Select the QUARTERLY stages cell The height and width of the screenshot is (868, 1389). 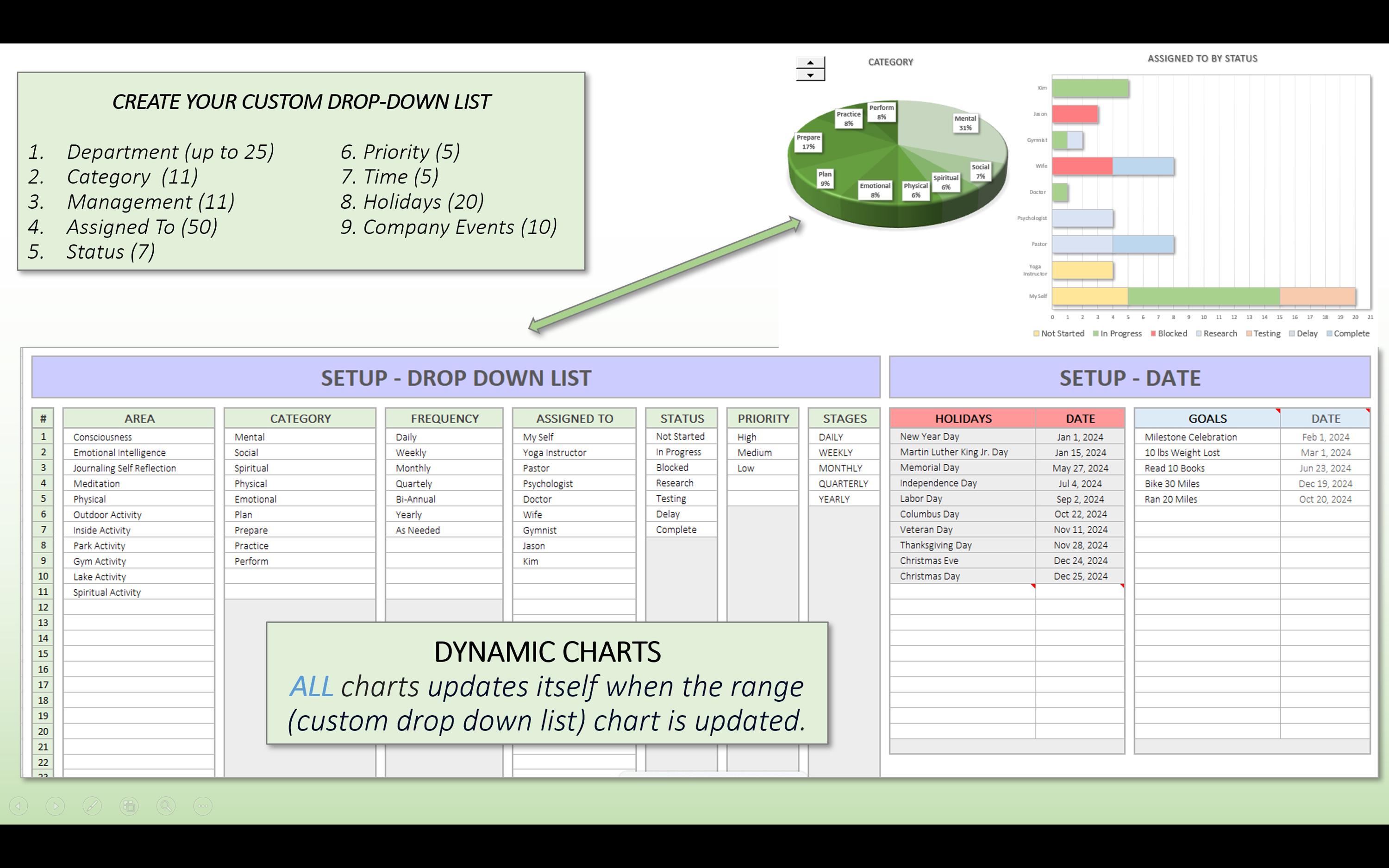844,483
